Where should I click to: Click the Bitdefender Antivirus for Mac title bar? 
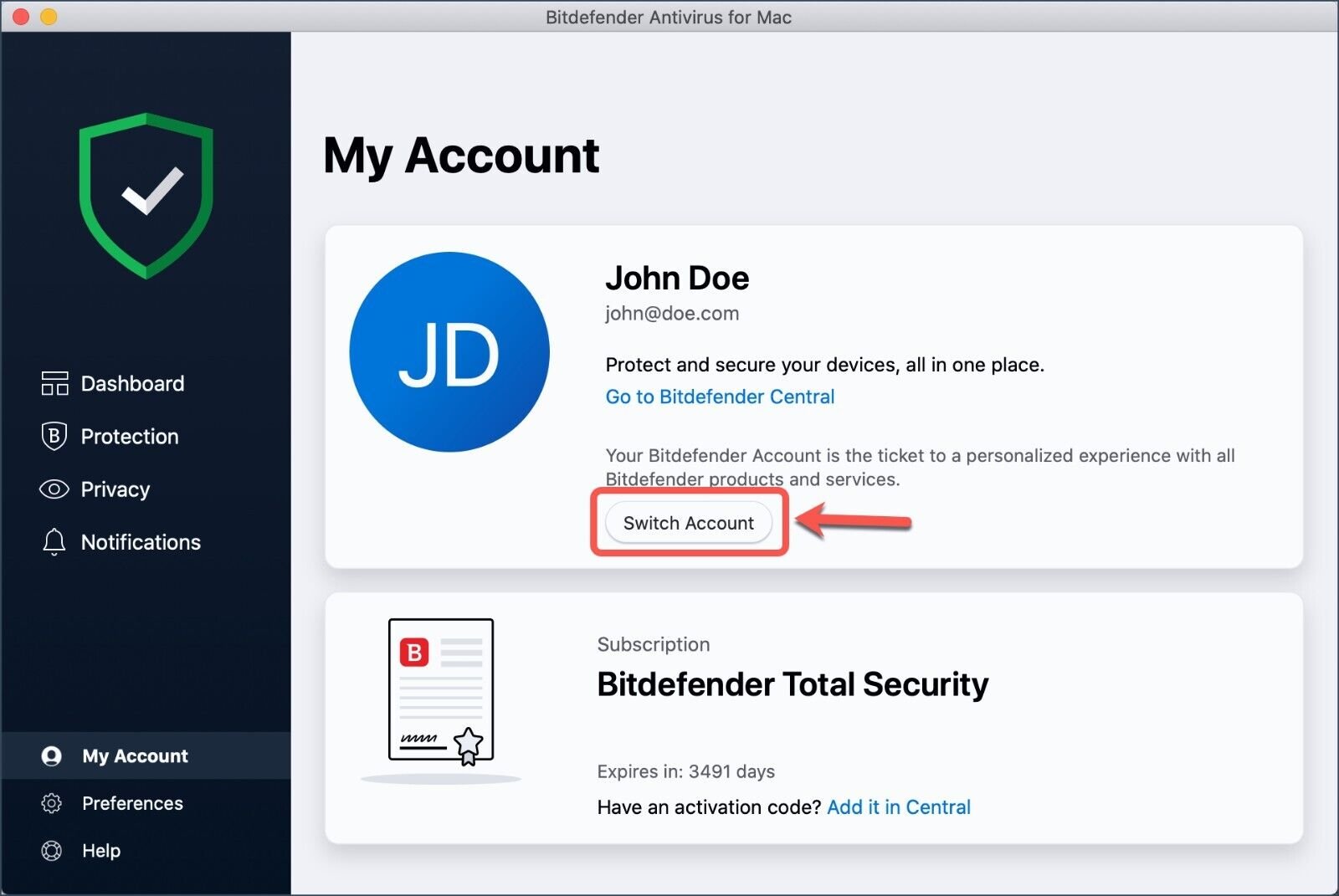tap(668, 17)
